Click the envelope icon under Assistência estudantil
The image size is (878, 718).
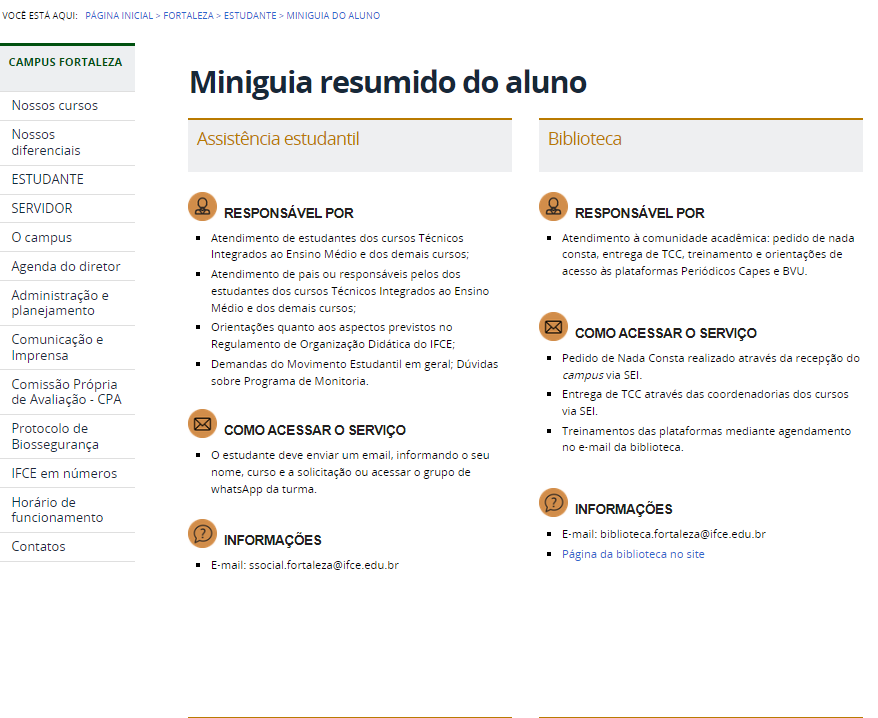tap(202, 424)
